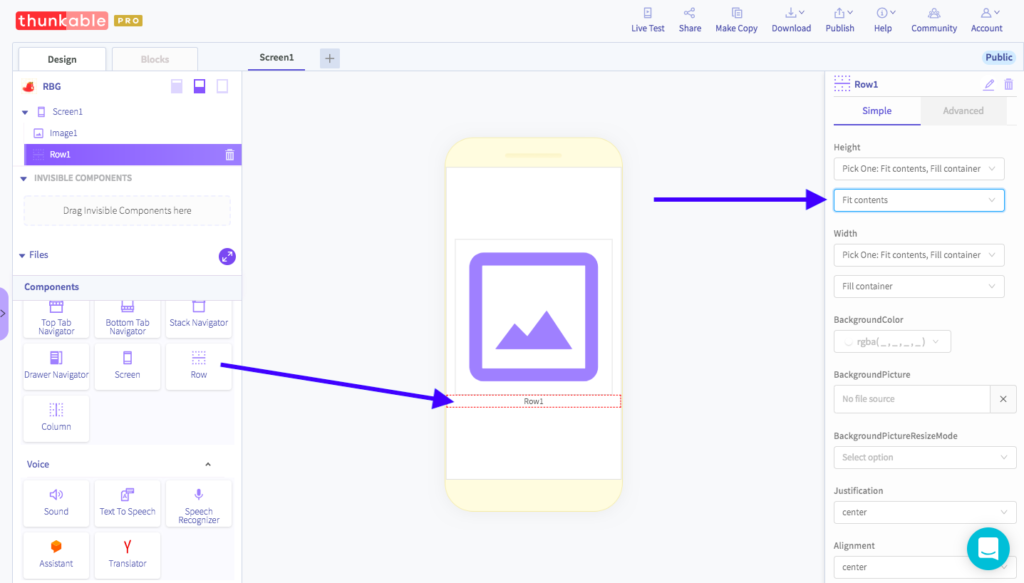Expand the Files panel with round button
This screenshot has height=583, width=1024.
[x=227, y=257]
